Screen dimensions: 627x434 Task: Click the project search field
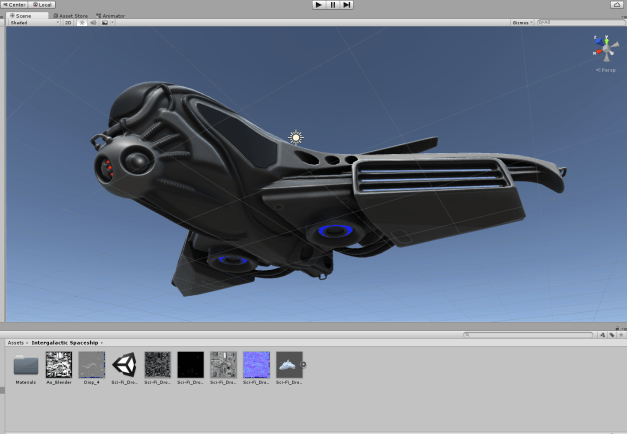click(x=530, y=334)
